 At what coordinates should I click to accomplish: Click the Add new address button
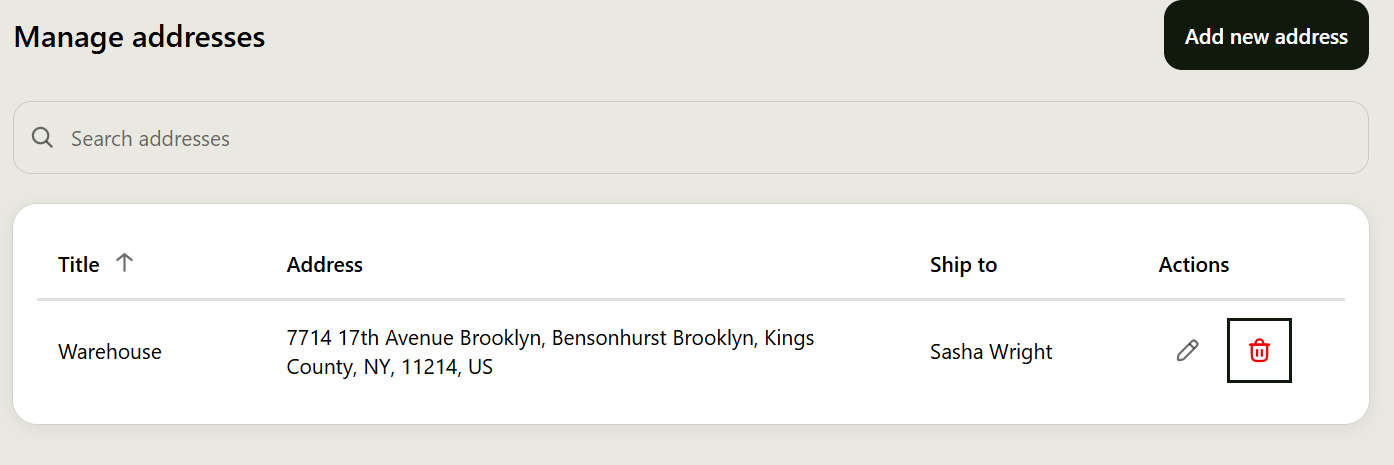1266,36
